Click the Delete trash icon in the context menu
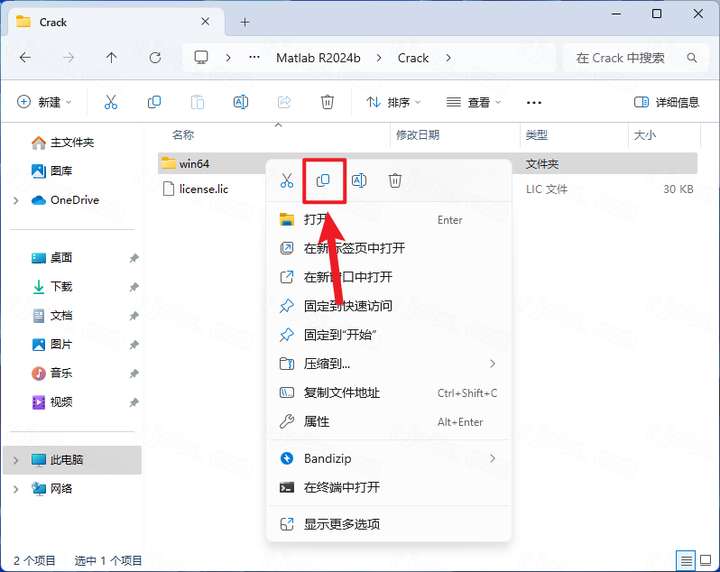This screenshot has width=720, height=572. coord(395,180)
